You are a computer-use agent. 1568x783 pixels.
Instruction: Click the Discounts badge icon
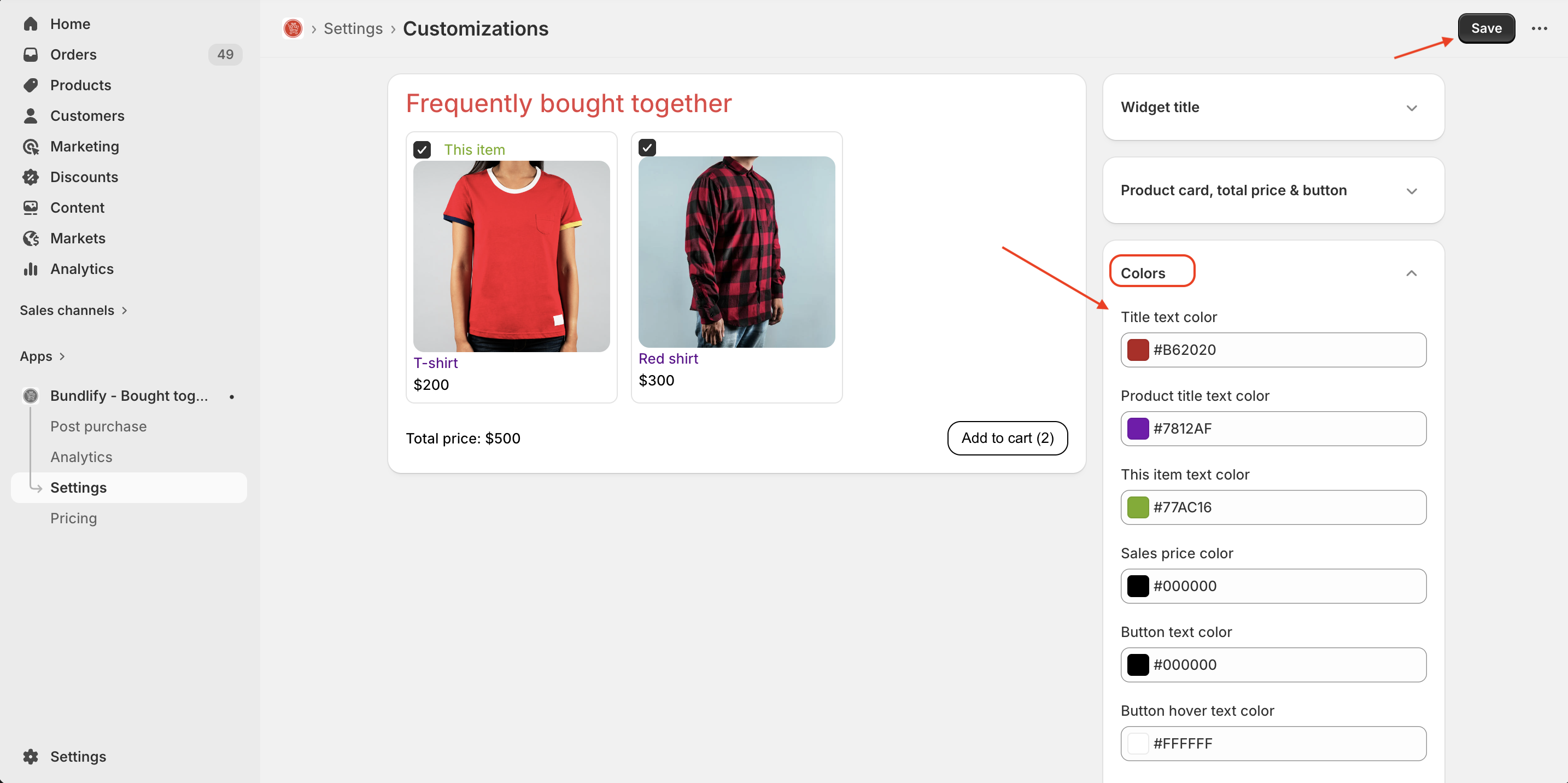pyautogui.click(x=31, y=177)
